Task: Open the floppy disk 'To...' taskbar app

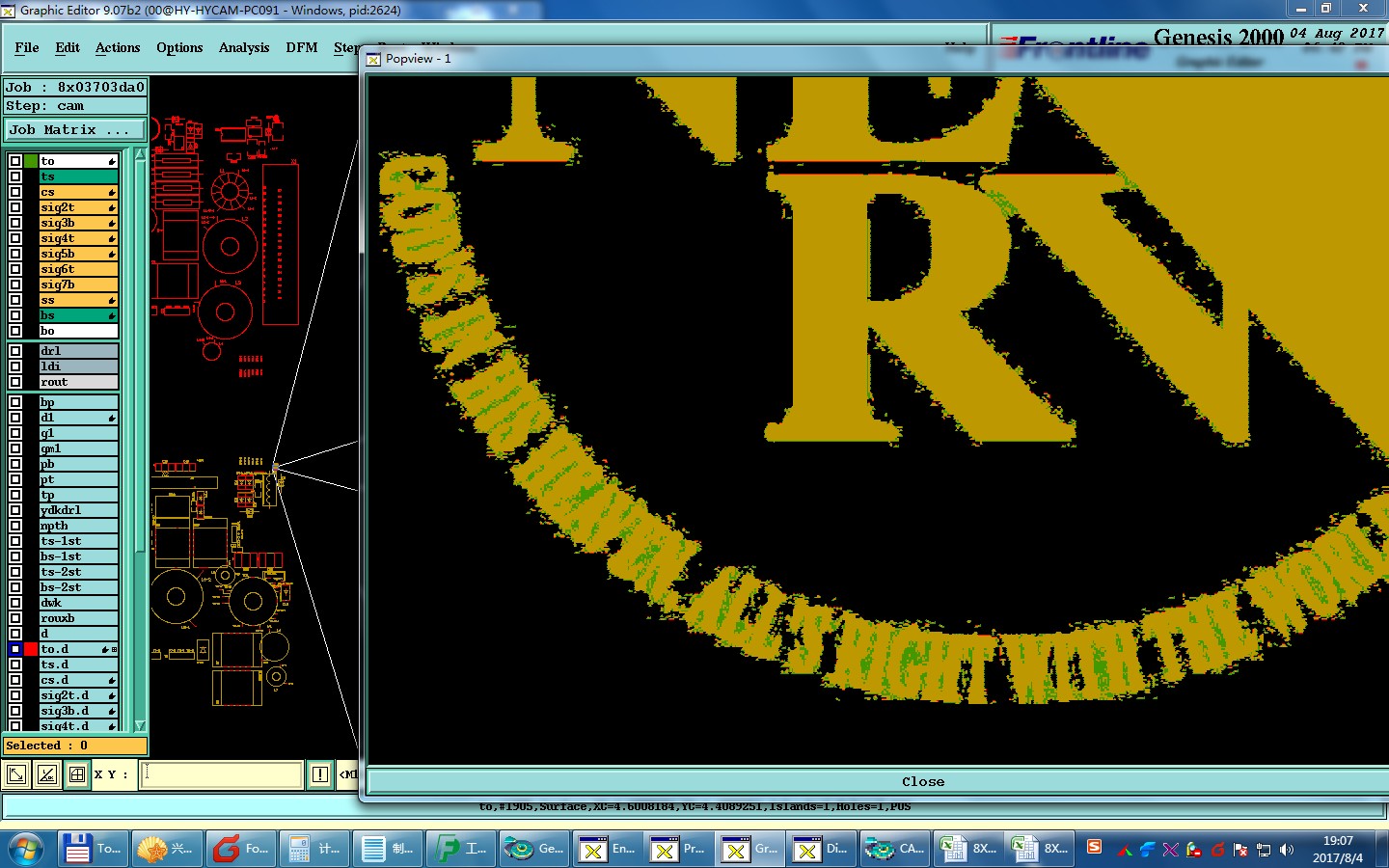Action: (x=93, y=849)
